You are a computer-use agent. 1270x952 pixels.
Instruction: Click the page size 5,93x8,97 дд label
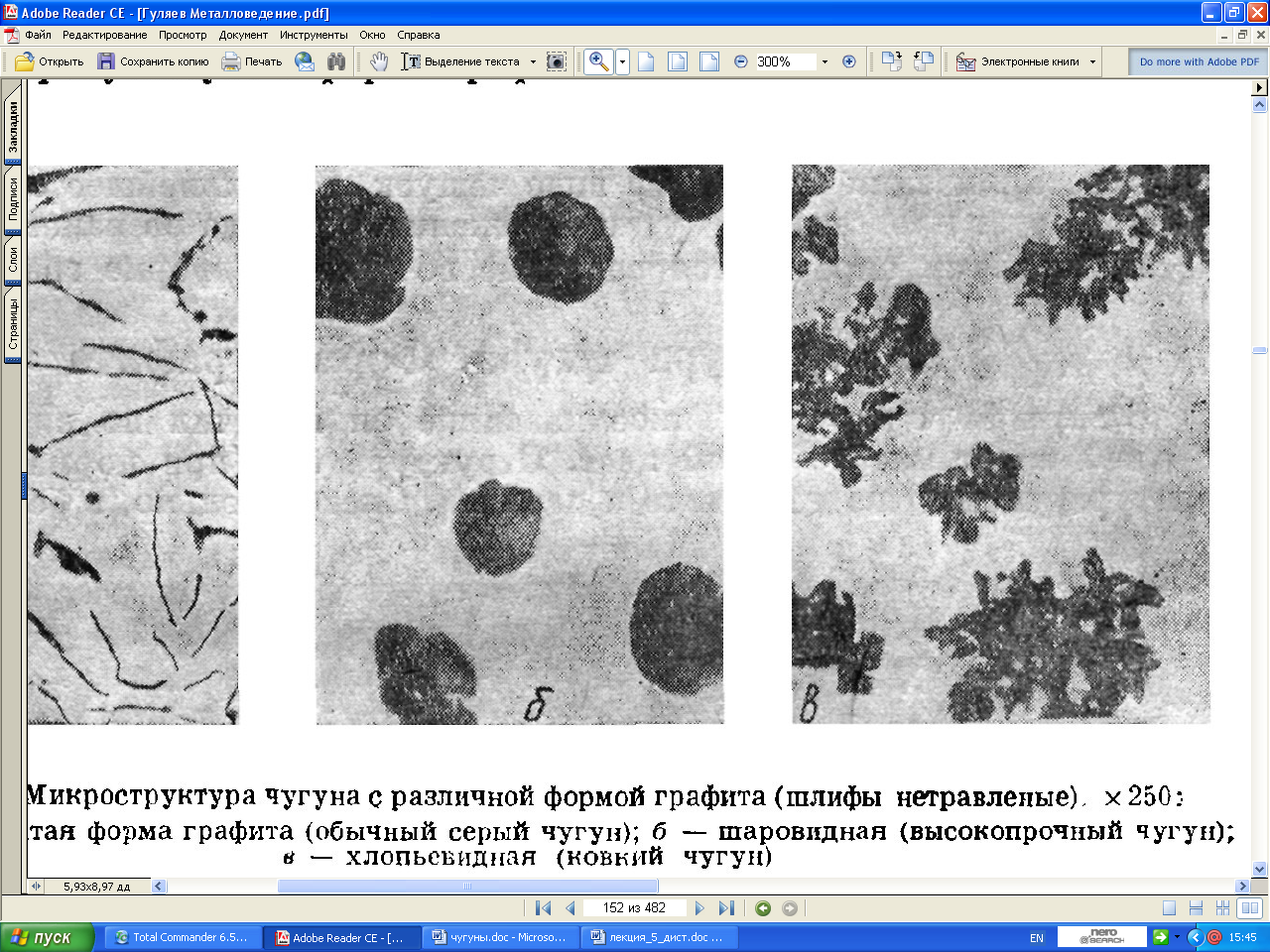(x=97, y=887)
